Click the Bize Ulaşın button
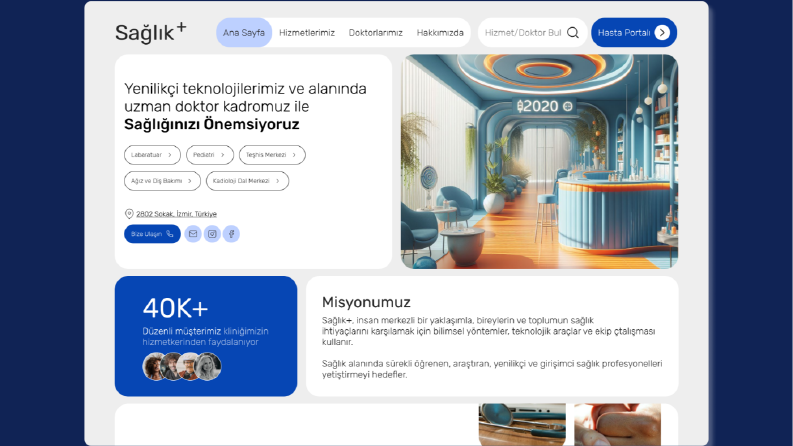The image size is (793, 446). click(x=152, y=234)
